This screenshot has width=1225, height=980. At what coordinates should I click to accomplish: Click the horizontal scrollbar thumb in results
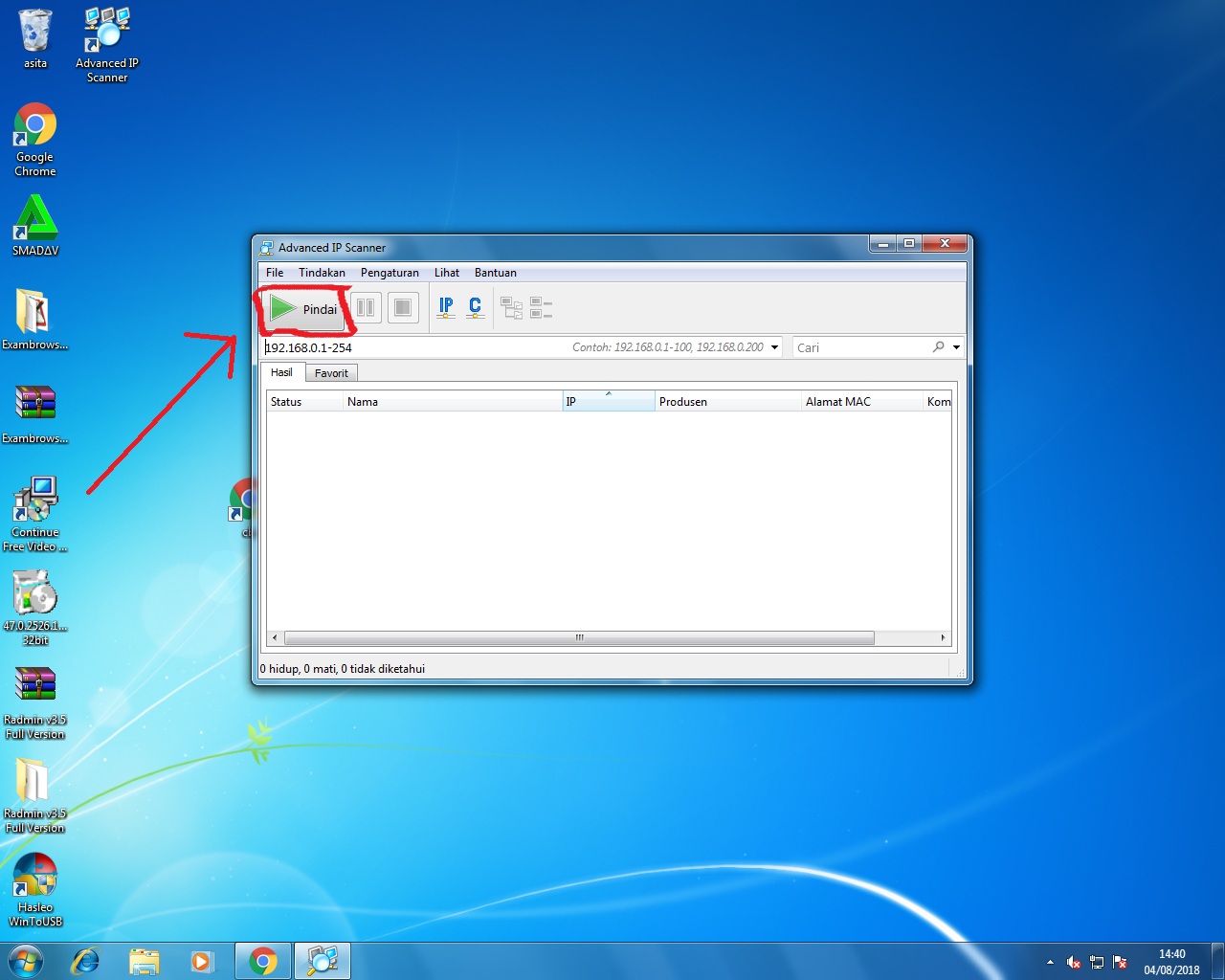pos(579,637)
